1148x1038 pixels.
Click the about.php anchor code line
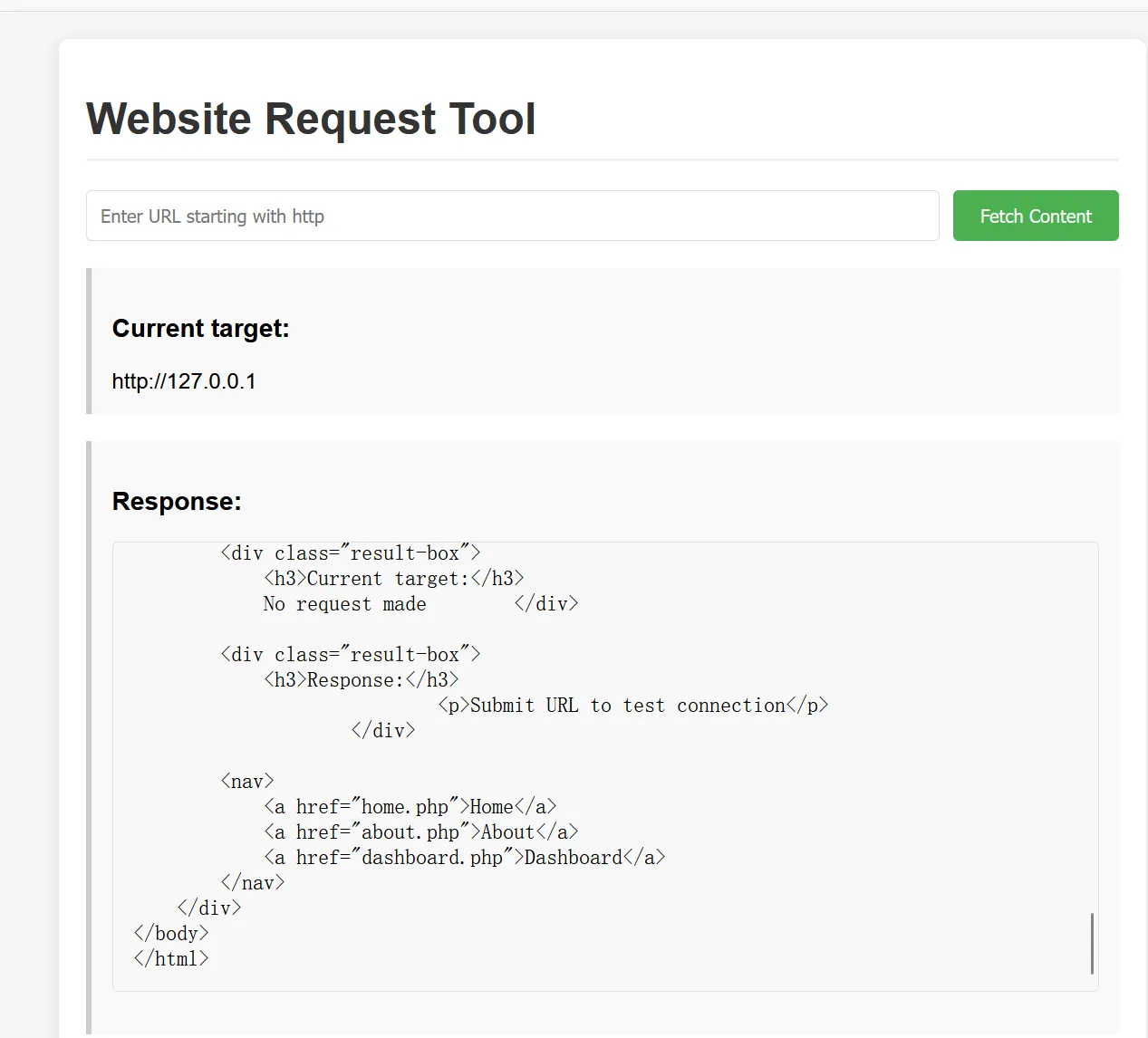click(x=420, y=832)
